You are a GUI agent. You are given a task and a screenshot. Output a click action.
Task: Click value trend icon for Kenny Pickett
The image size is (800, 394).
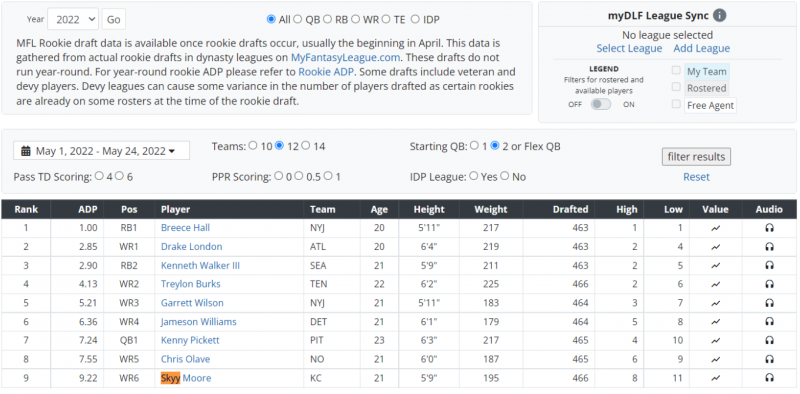point(715,340)
